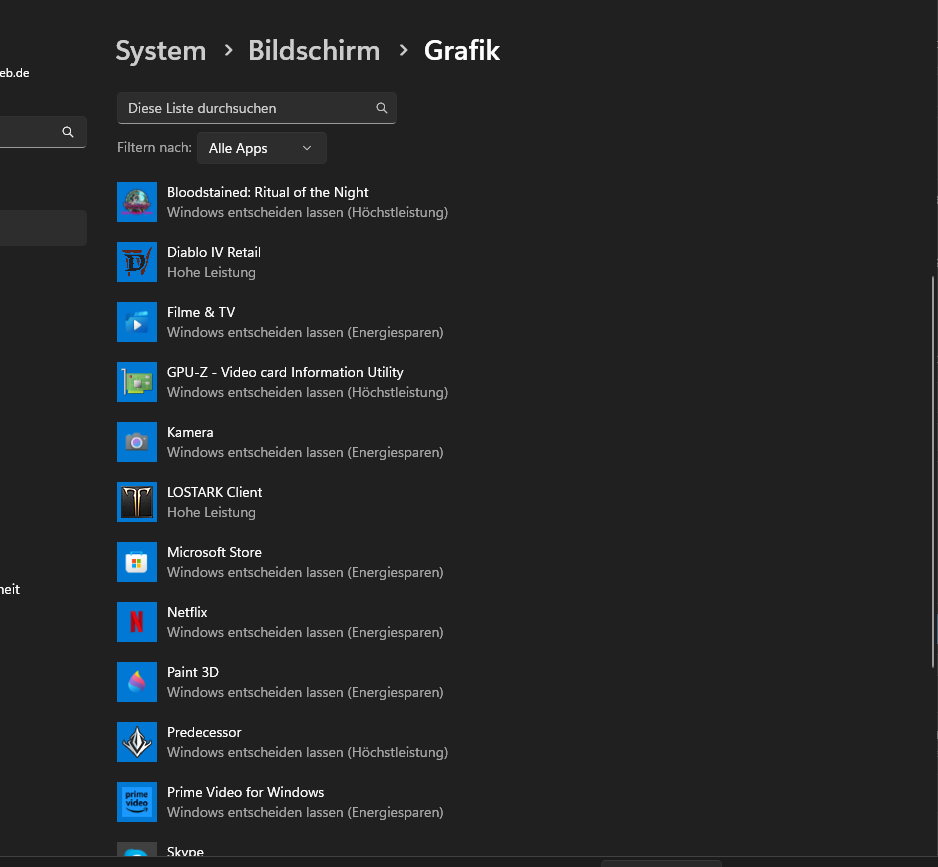The height and width of the screenshot is (867, 938).
Task: Click the Energiesparen setting under Kamera
Action: click(305, 453)
